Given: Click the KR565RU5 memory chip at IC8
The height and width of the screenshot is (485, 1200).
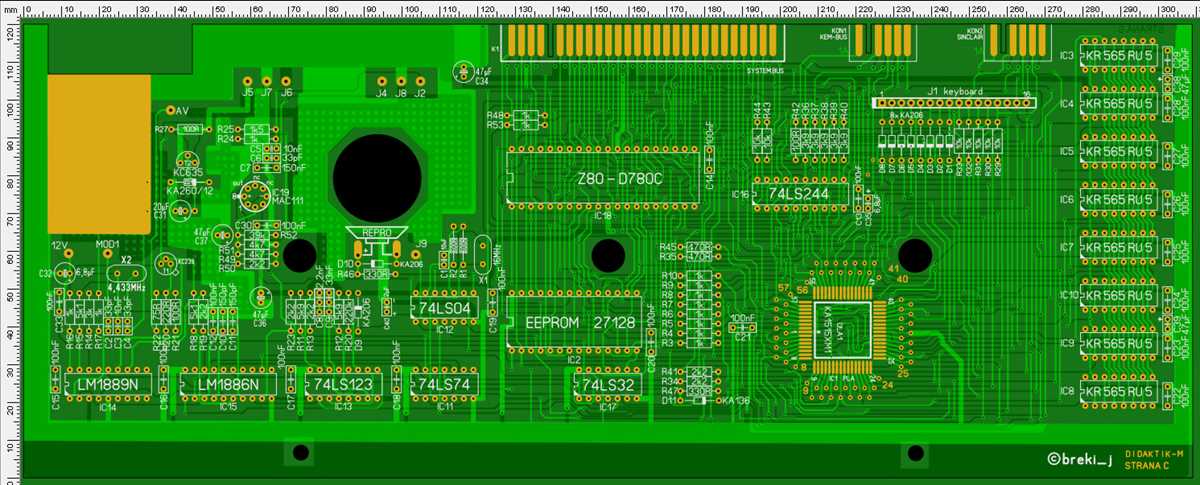Looking at the screenshot, I should coord(1119,391).
